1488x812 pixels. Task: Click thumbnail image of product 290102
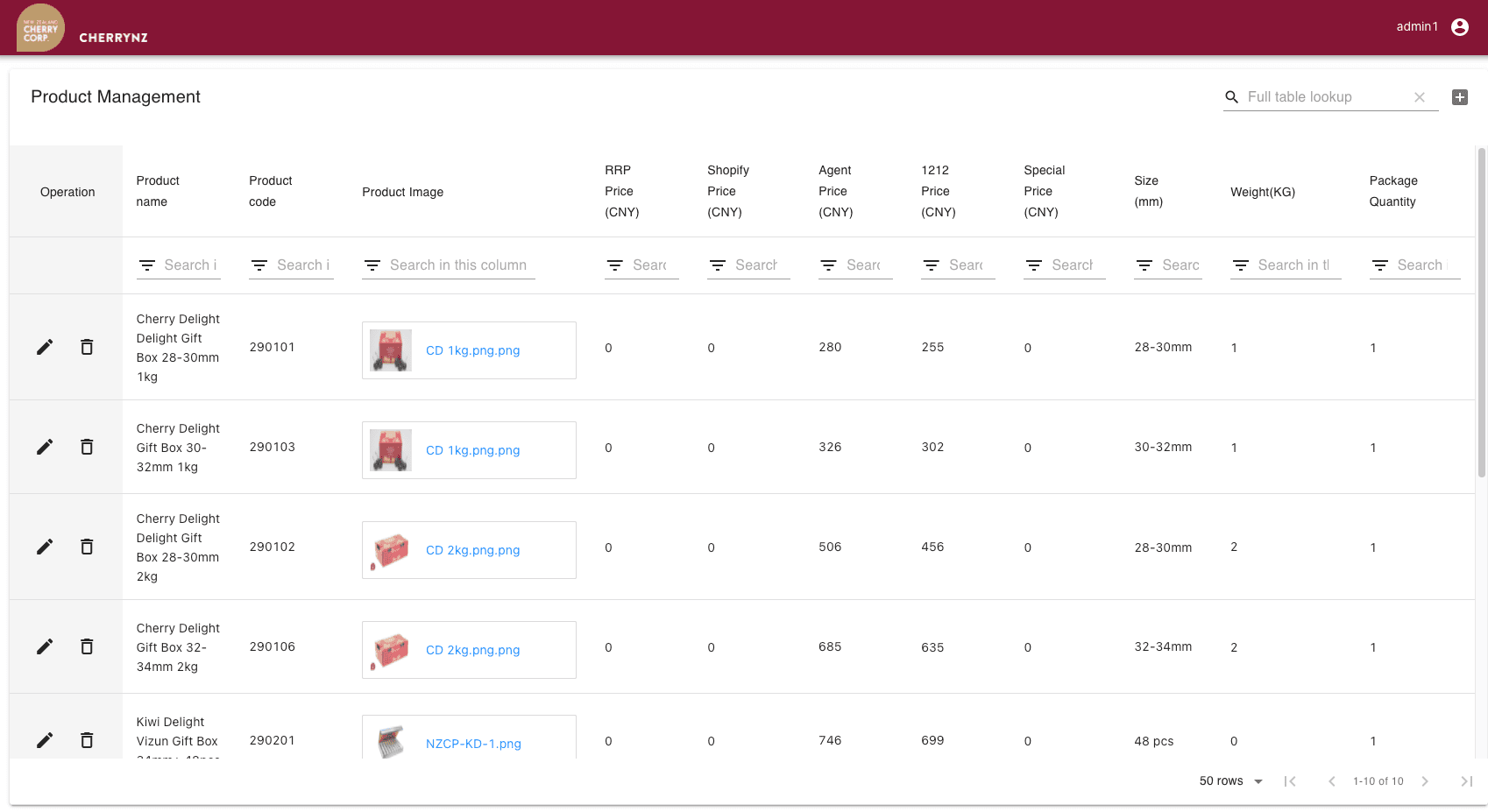[391, 550]
